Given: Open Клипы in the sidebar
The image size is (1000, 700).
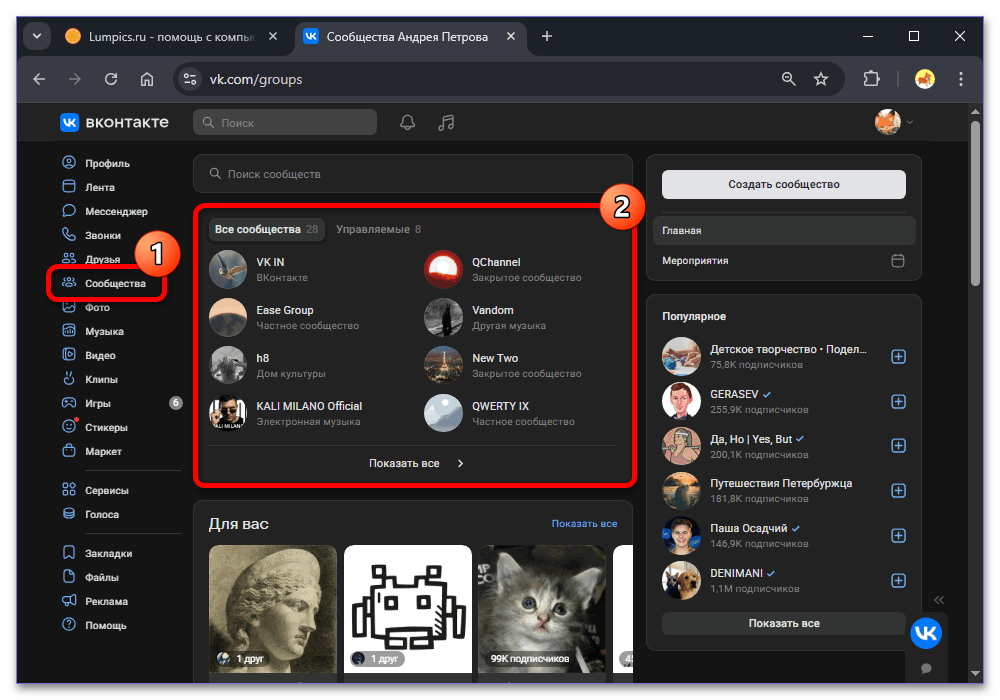Looking at the screenshot, I should [101, 379].
